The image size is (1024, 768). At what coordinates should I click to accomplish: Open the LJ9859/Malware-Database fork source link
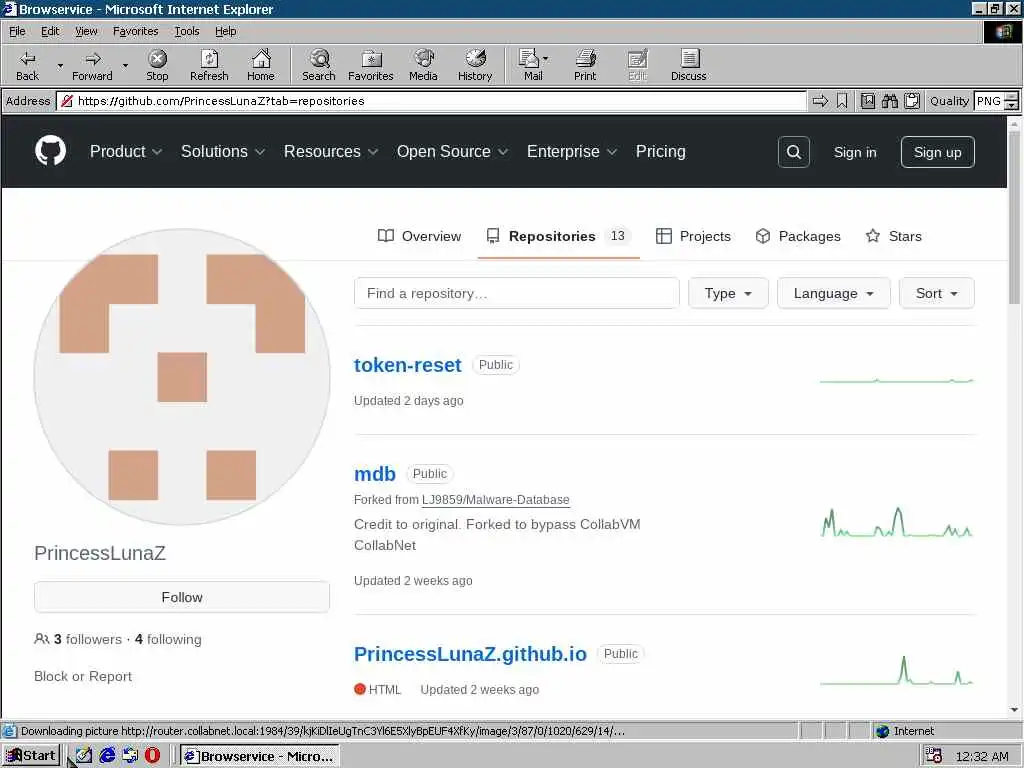(496, 500)
